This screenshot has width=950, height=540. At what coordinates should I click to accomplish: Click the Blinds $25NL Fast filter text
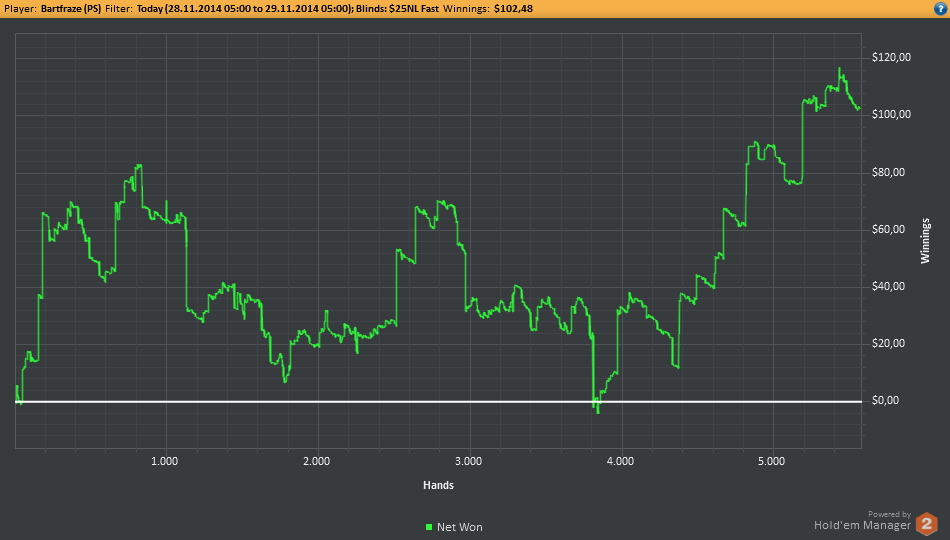(397, 9)
